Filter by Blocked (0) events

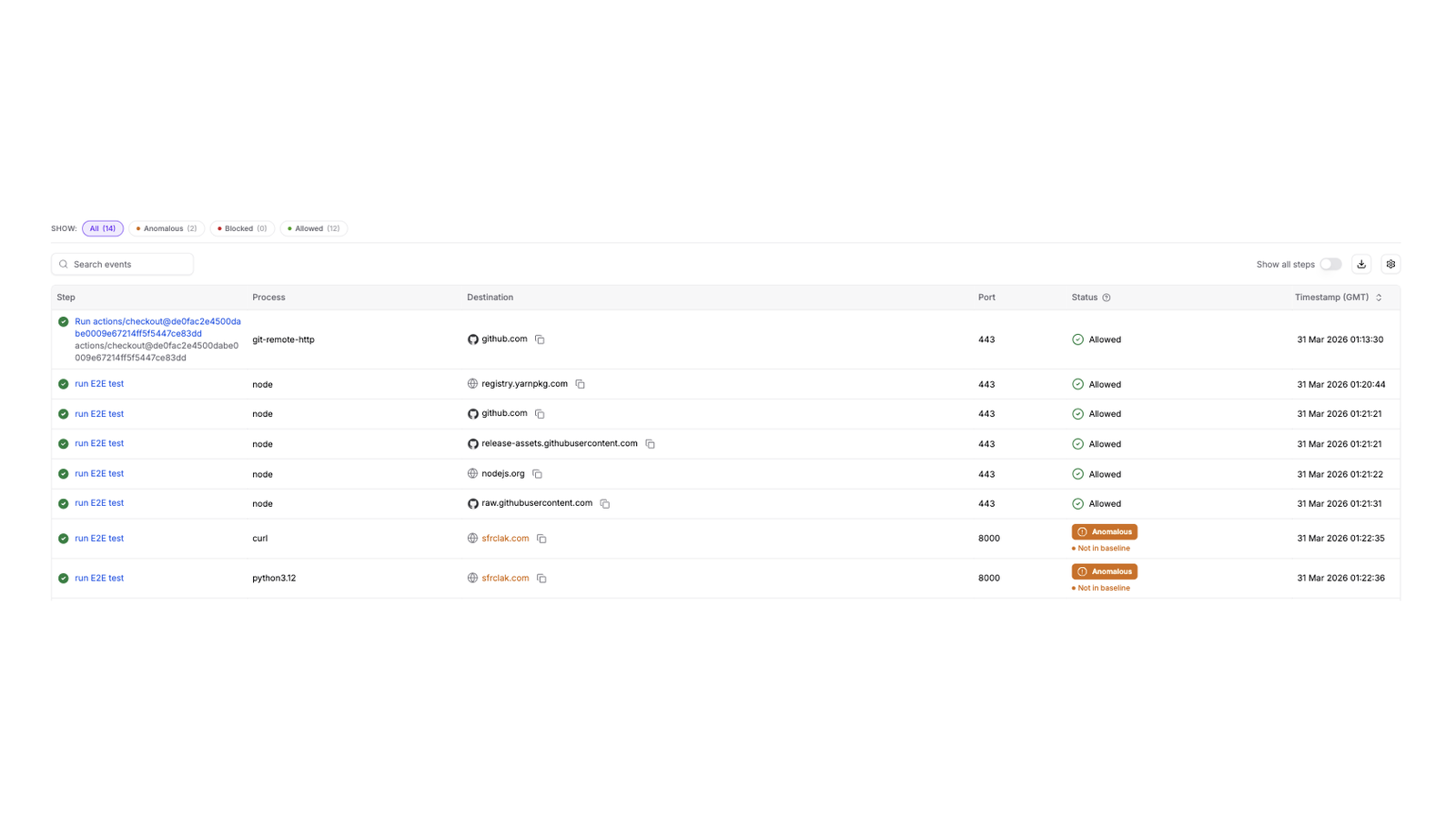click(242, 228)
